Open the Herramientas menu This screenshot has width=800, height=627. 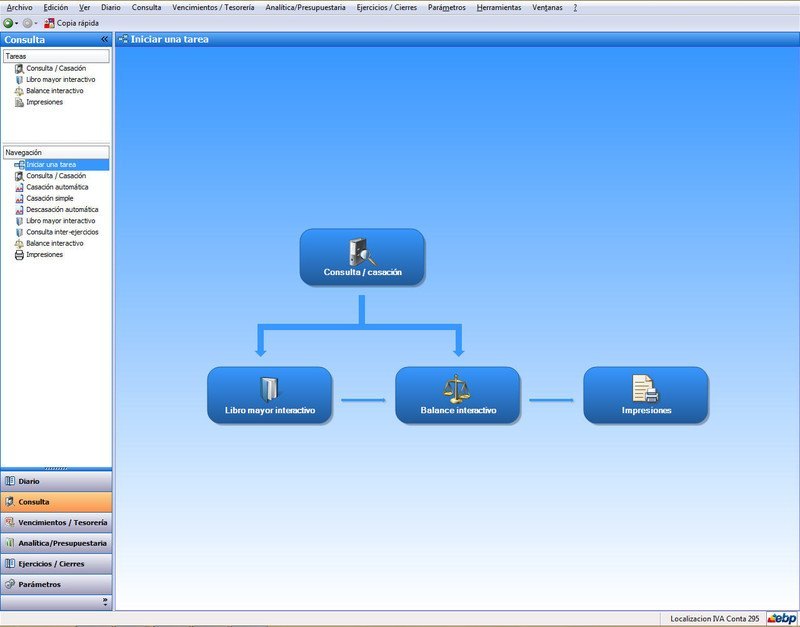pyautogui.click(x=499, y=7)
